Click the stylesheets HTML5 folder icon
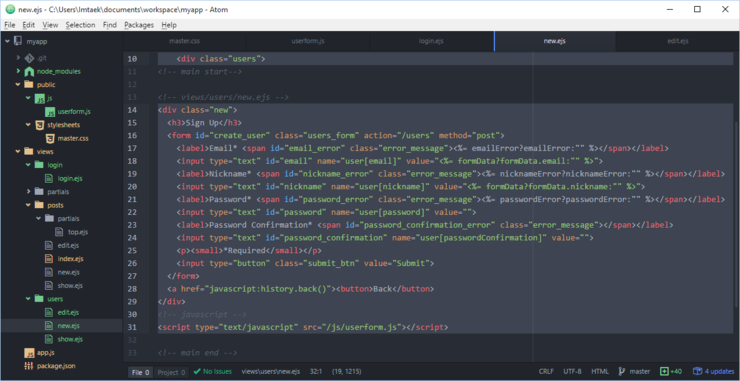Screen dimensions: 740x381 point(40,125)
